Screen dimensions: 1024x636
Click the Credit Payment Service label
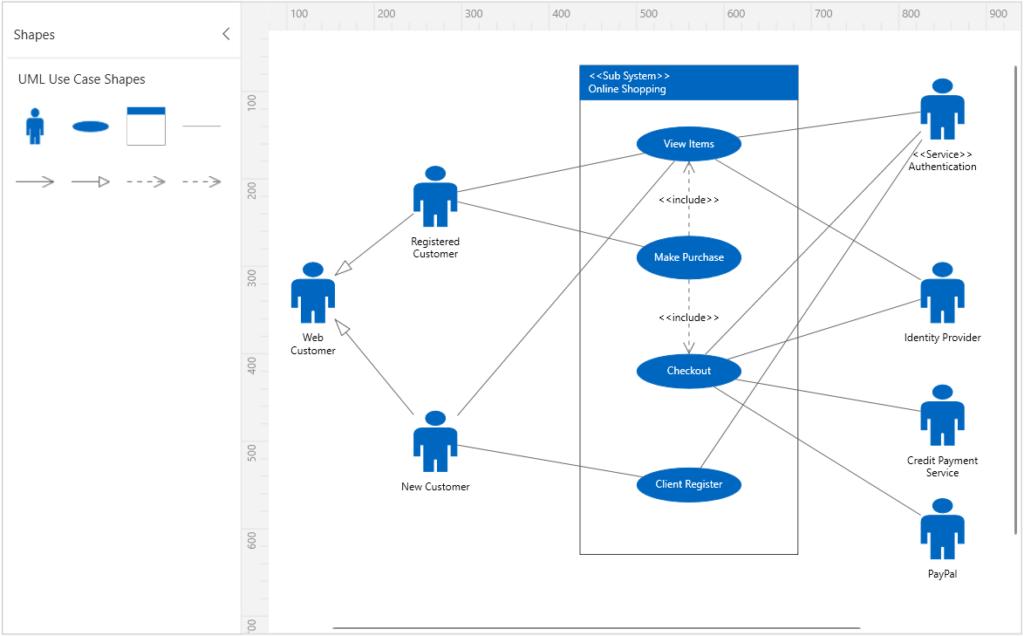click(x=942, y=466)
